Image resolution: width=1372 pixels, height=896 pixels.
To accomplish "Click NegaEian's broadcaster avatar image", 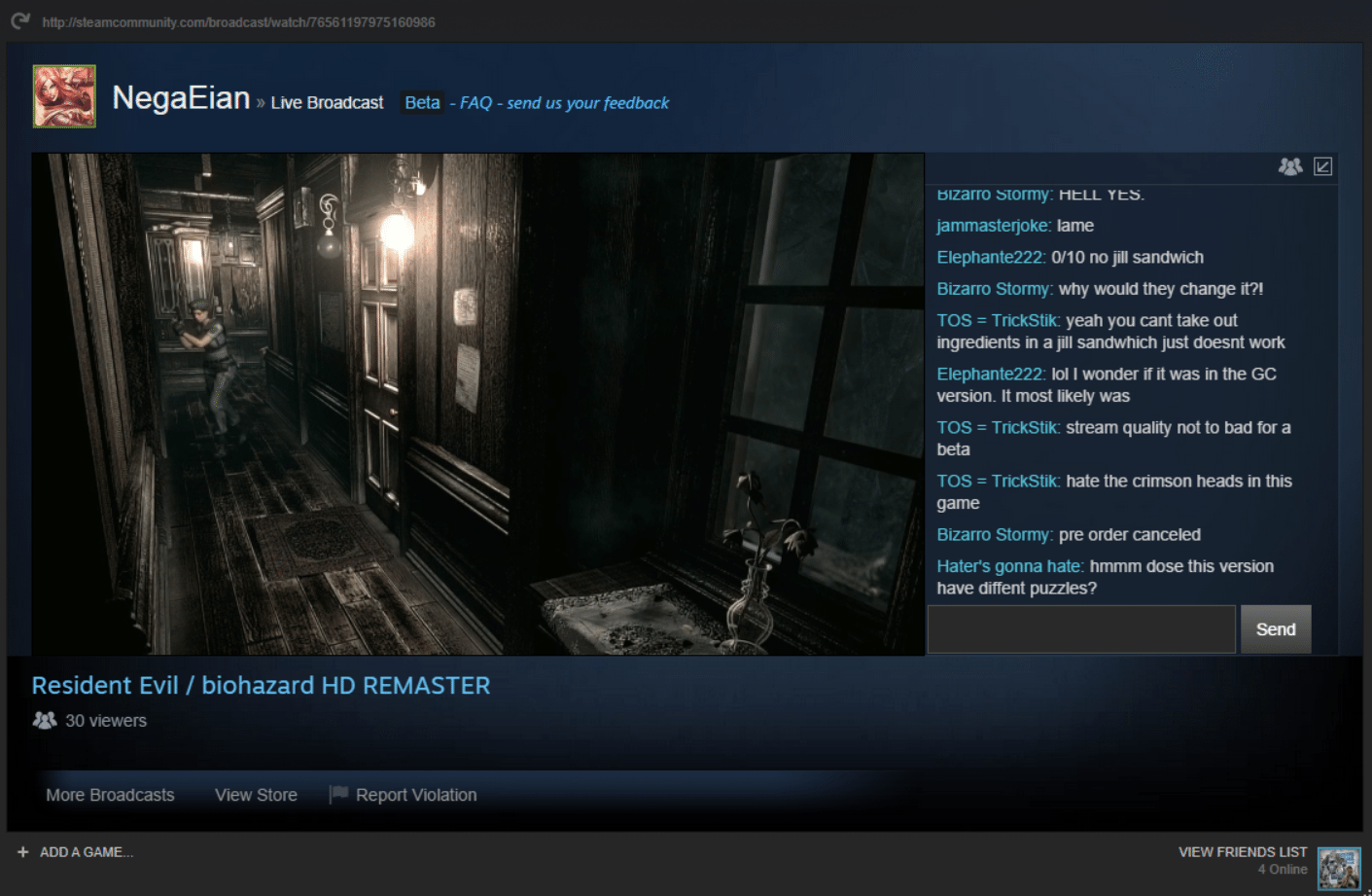I will (x=63, y=94).
